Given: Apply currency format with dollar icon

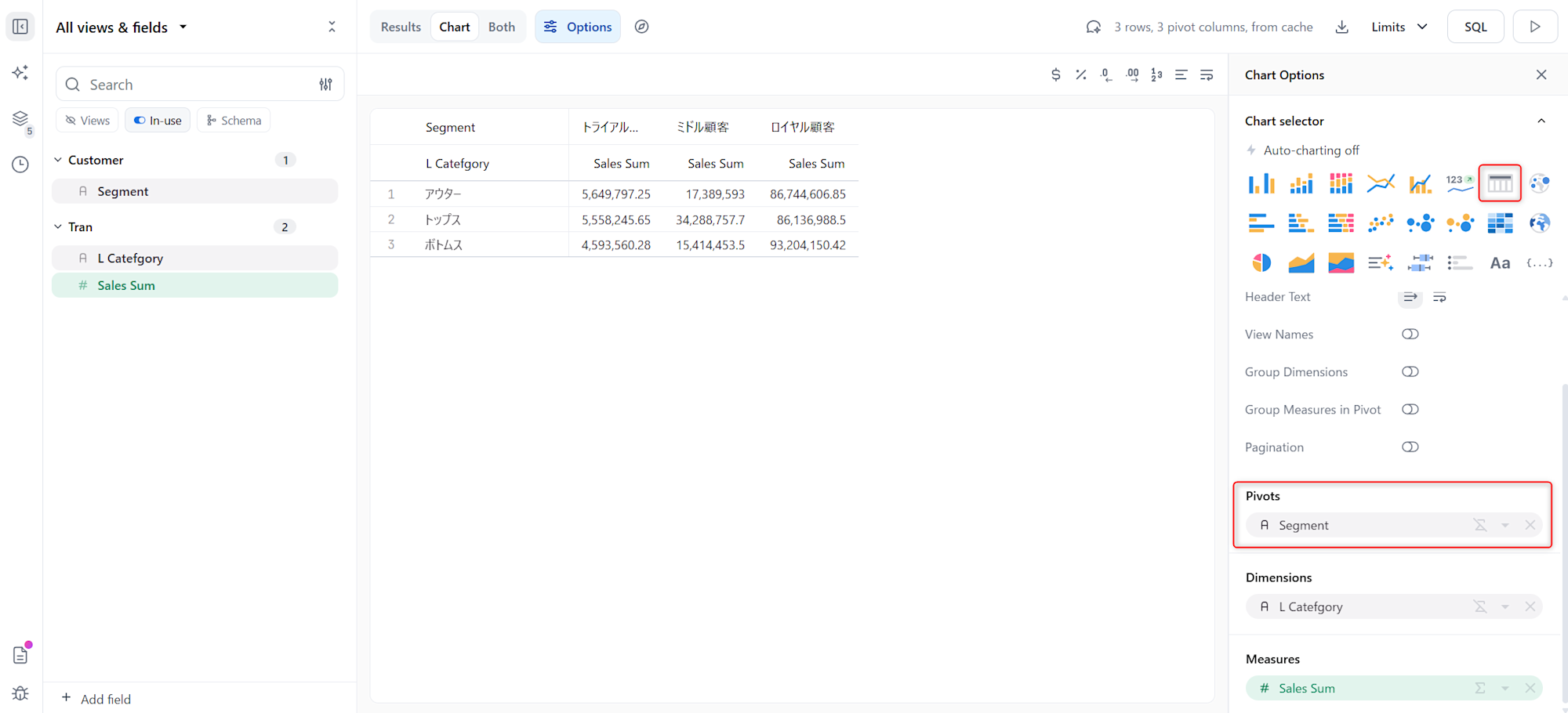Looking at the screenshot, I should [x=1056, y=75].
